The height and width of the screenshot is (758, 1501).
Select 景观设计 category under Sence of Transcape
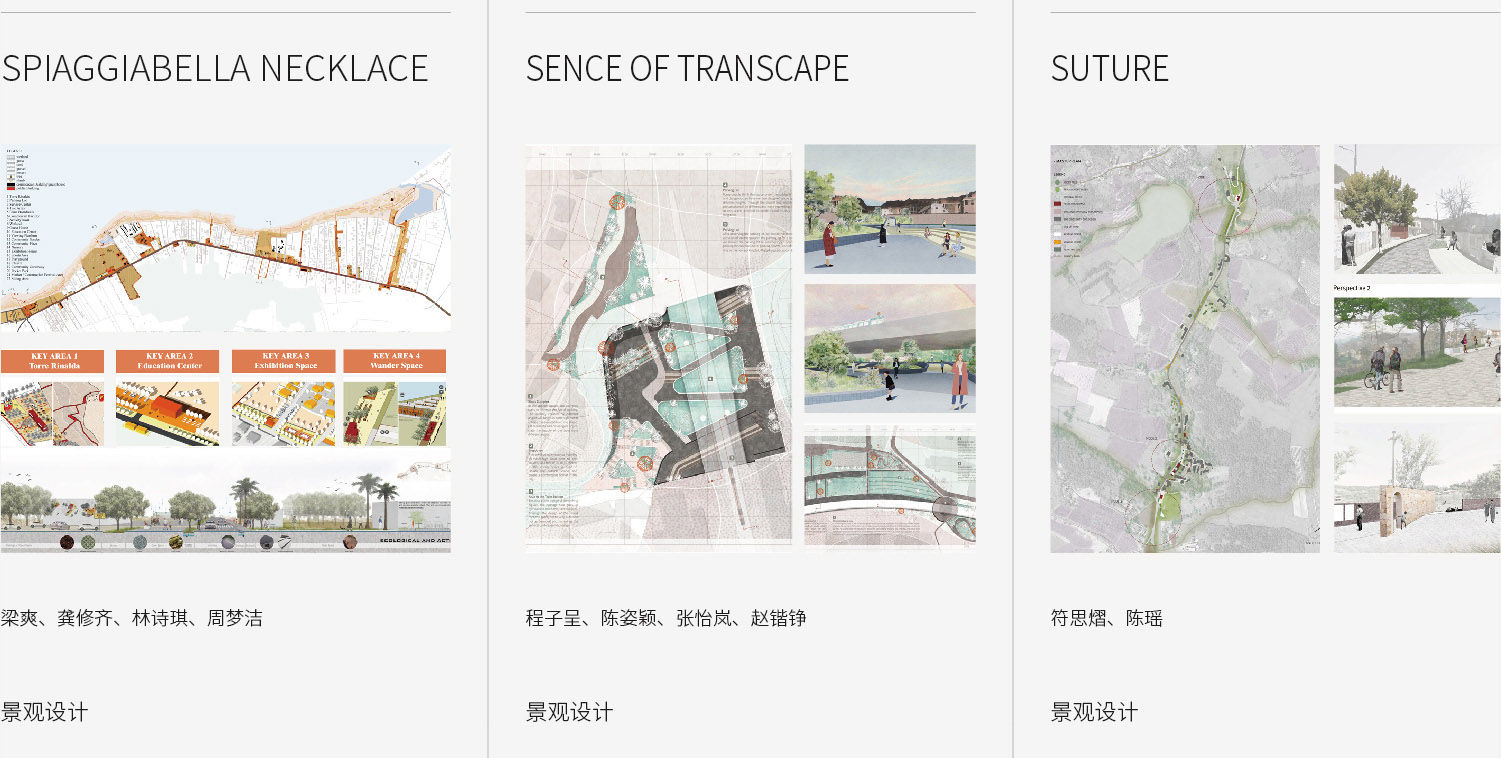(569, 712)
